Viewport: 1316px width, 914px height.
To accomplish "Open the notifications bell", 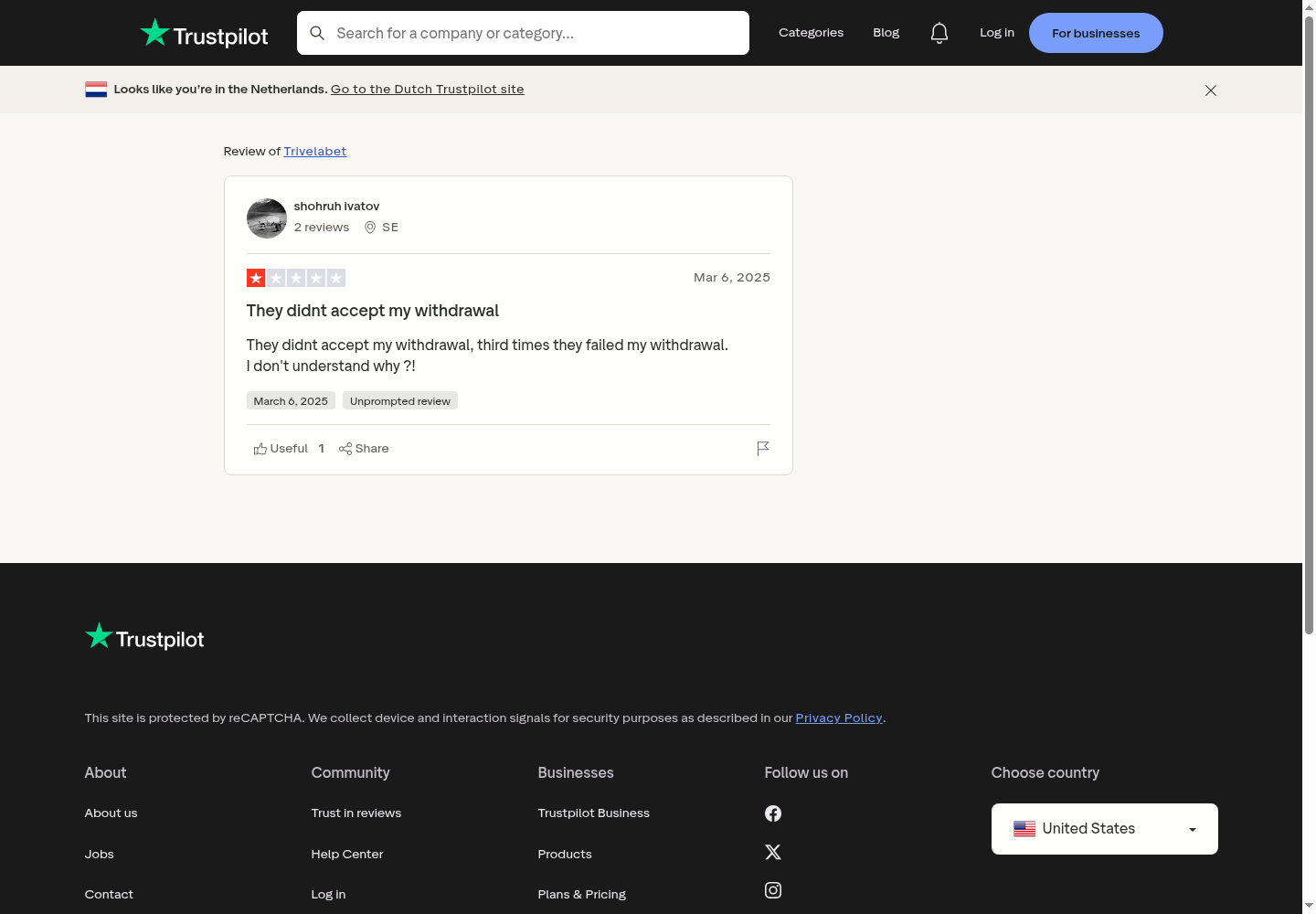I will [x=939, y=33].
